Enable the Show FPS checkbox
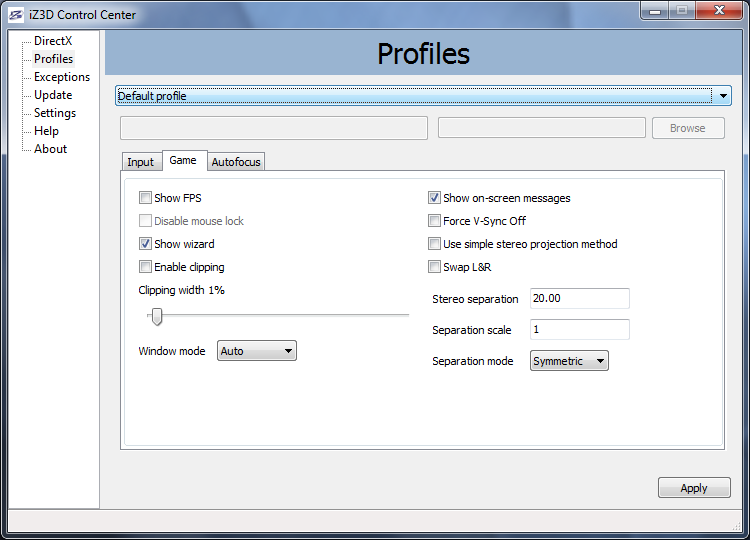The width and height of the screenshot is (750, 540). coord(145,198)
